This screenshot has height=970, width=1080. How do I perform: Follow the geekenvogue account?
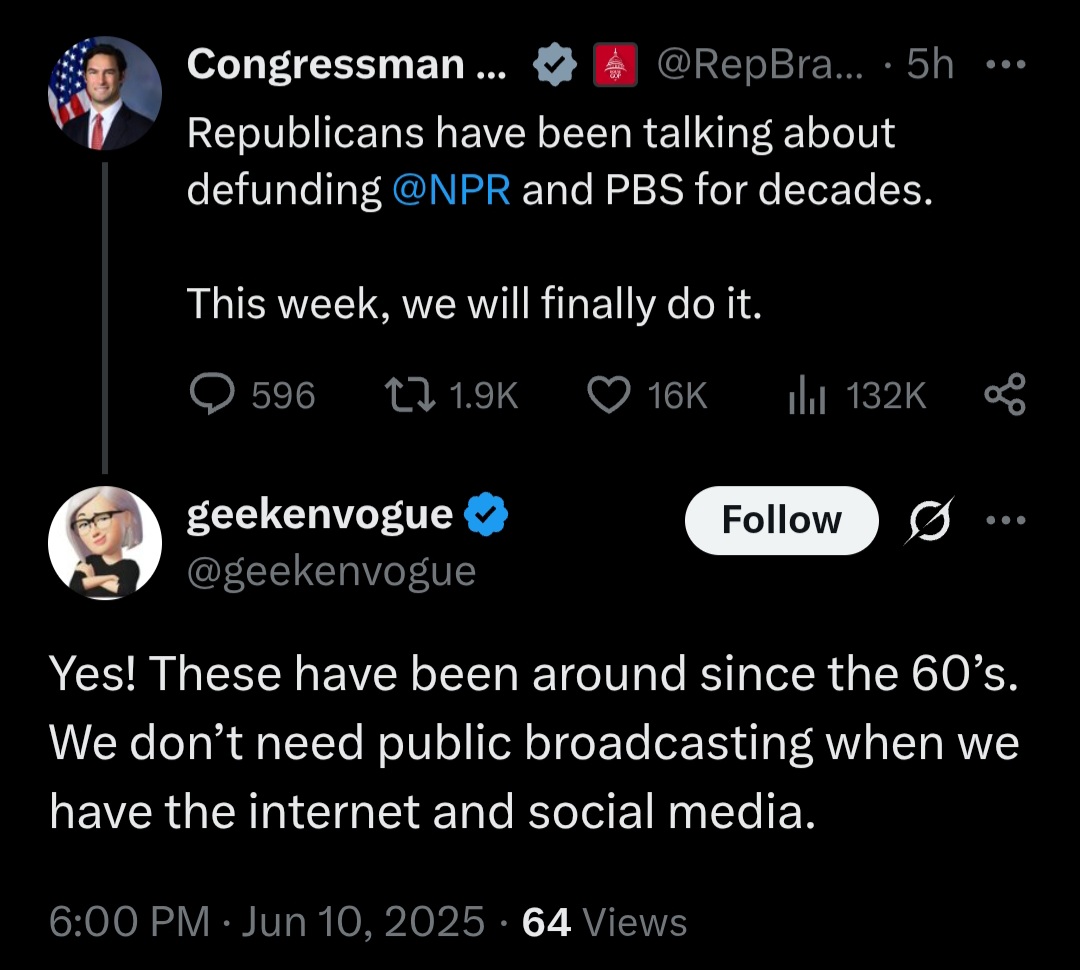[x=781, y=520]
